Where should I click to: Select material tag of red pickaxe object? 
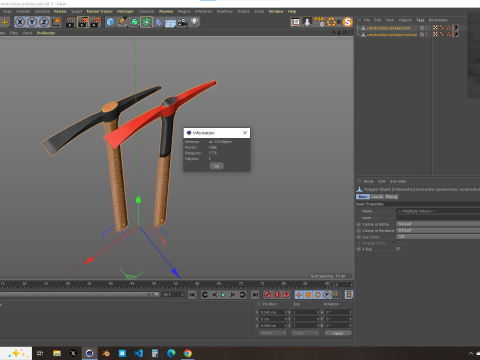[455, 34]
